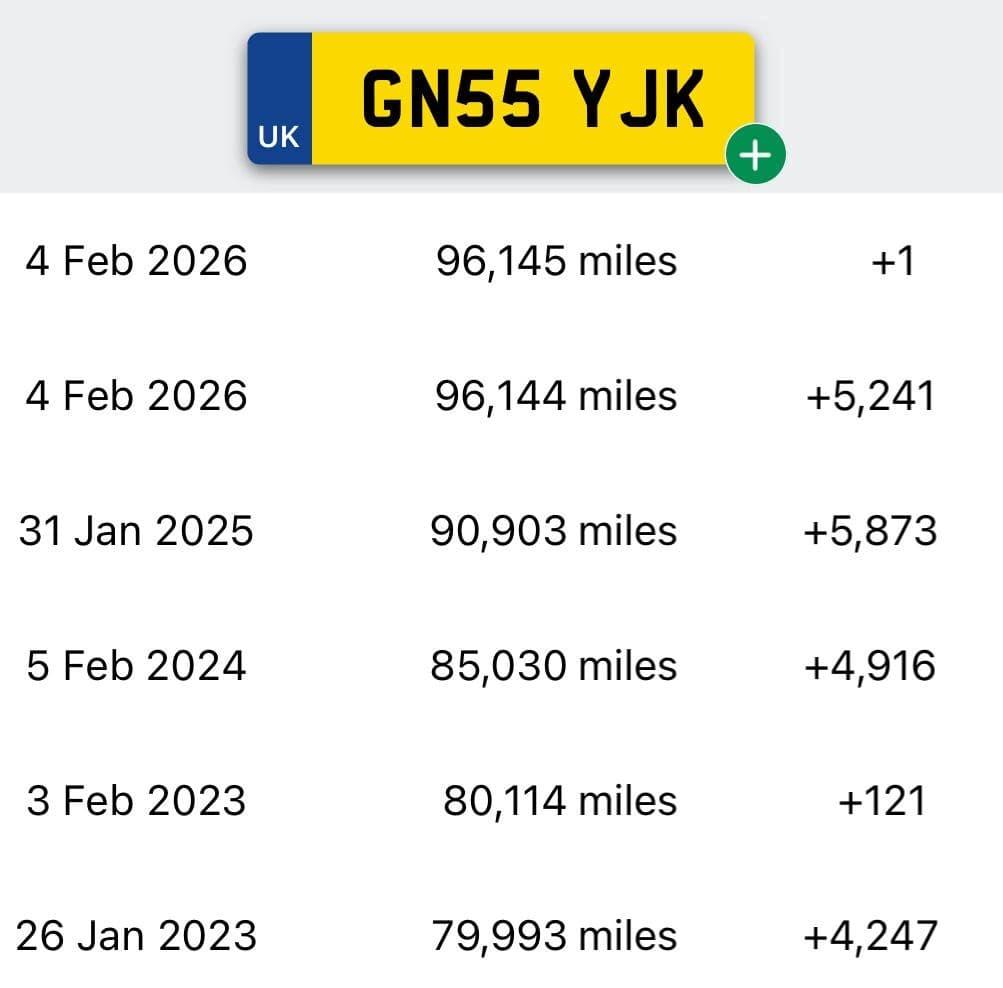1003x988 pixels.
Task: Open the 96,145 miles record
Action: click(556, 261)
